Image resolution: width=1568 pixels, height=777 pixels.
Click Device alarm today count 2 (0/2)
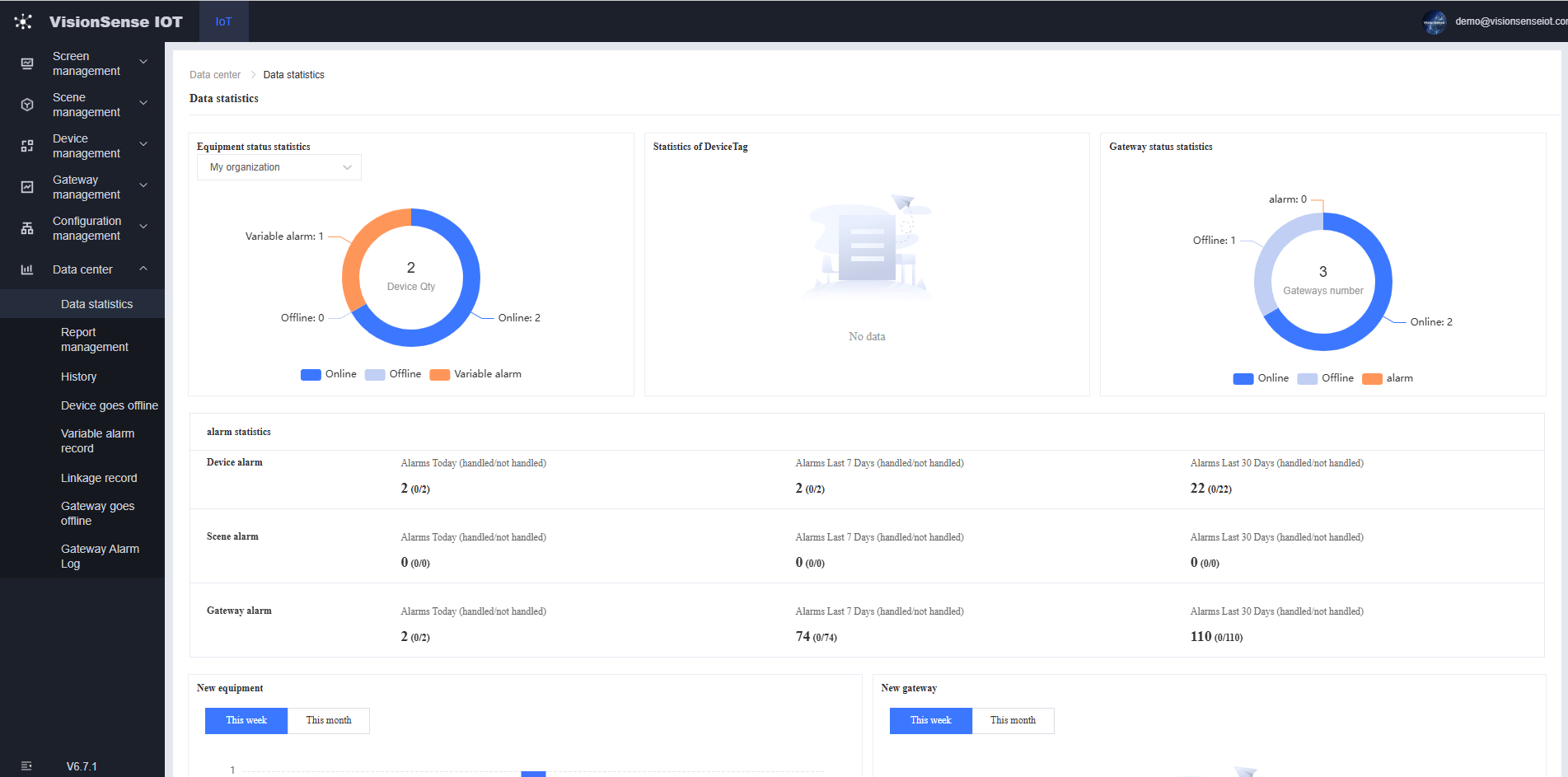coord(415,489)
